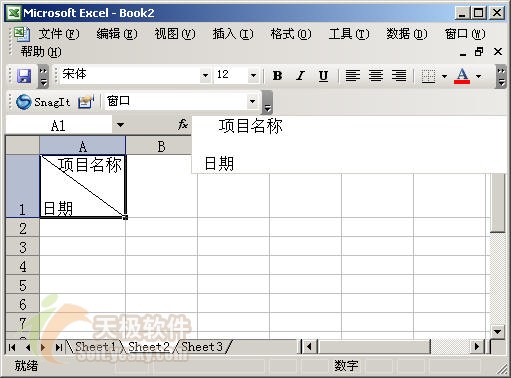511x378 pixels.
Task: Expand formatting toolbar options at far right
Action: tap(501, 76)
